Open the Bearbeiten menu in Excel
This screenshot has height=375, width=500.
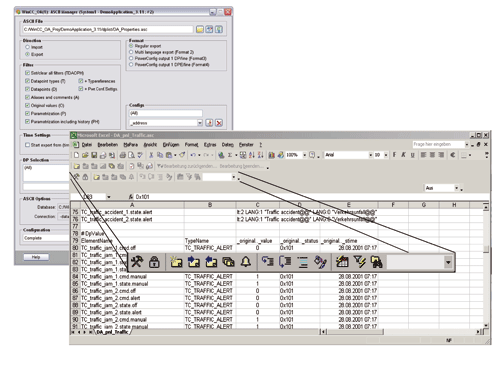pyautogui.click(x=108, y=145)
